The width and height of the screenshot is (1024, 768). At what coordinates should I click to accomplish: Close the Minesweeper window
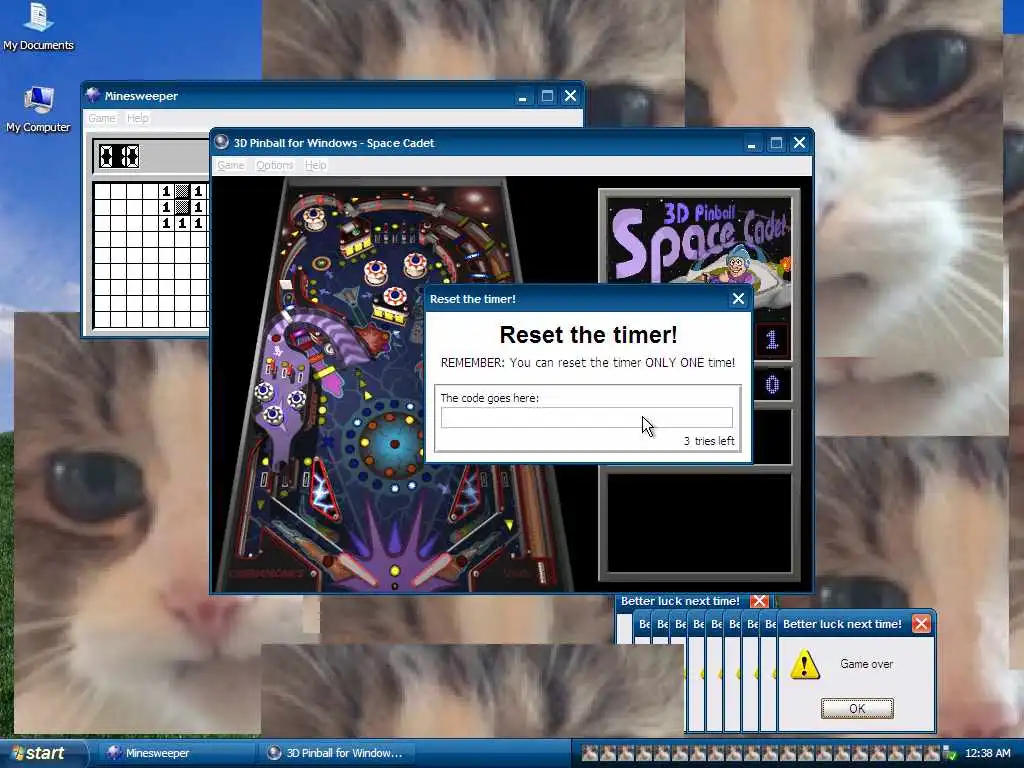tap(570, 96)
